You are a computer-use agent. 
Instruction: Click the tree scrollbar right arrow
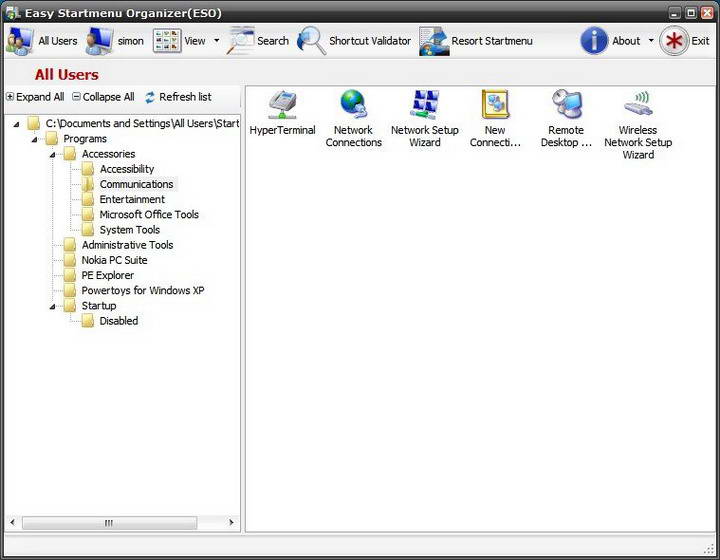[x=231, y=522]
